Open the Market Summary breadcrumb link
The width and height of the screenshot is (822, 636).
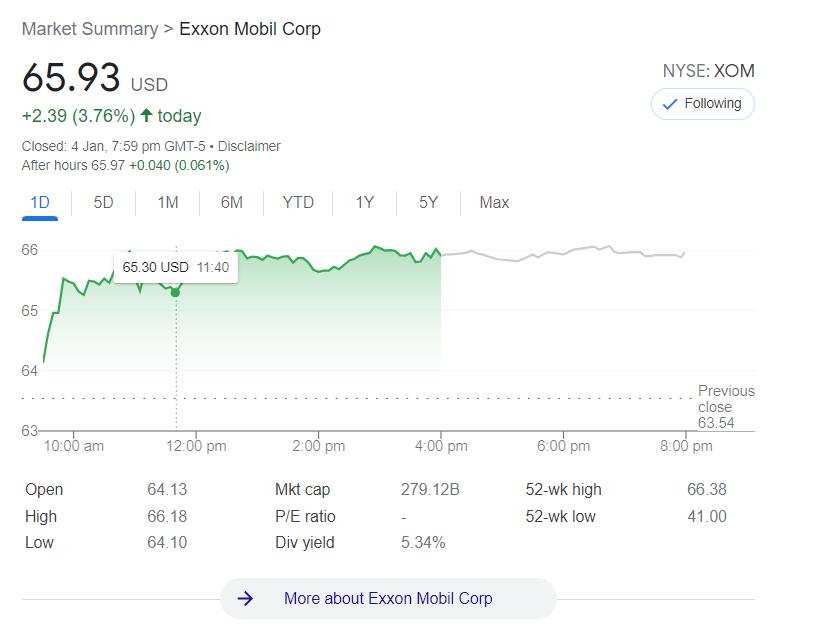click(x=90, y=29)
